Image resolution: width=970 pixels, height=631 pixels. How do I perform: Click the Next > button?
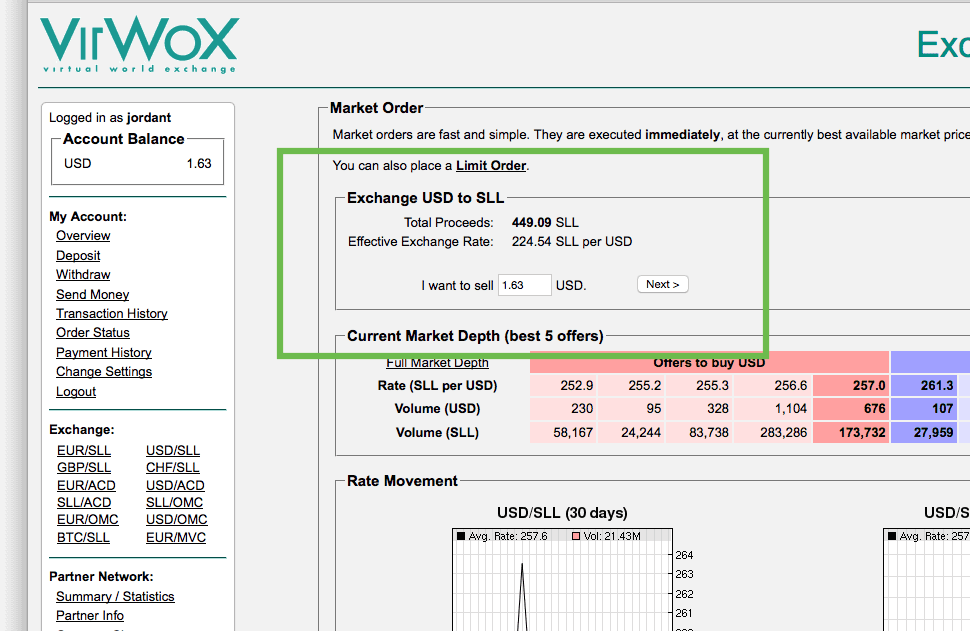tap(663, 285)
